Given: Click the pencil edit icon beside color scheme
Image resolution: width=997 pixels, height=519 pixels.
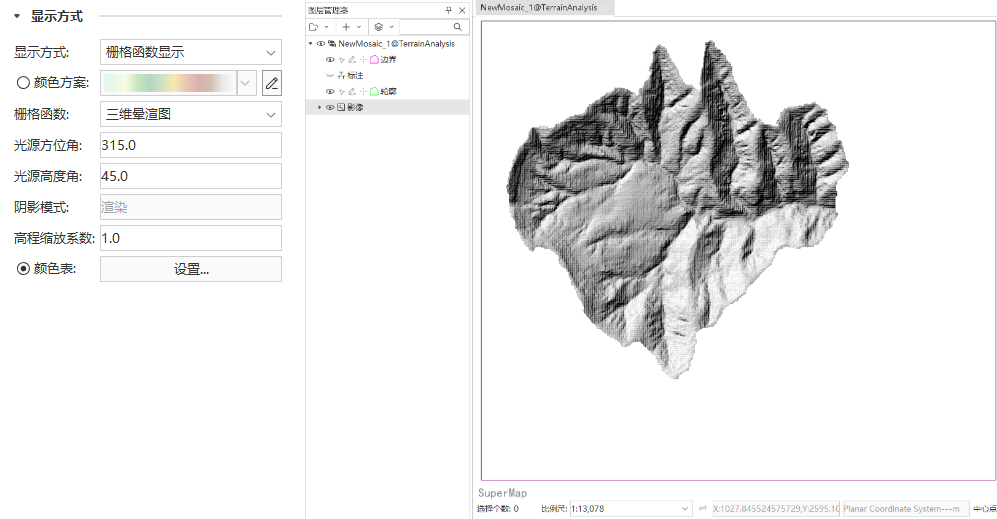Looking at the screenshot, I should (x=271, y=83).
